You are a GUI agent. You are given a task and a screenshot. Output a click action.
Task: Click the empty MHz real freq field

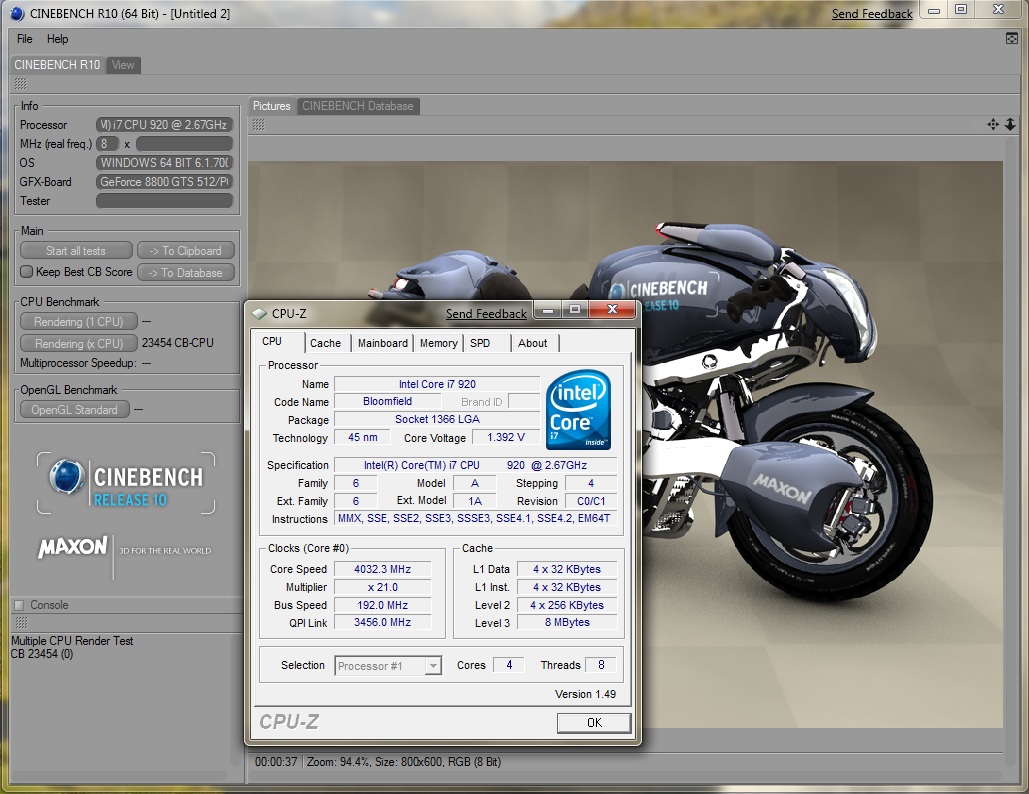[184, 144]
